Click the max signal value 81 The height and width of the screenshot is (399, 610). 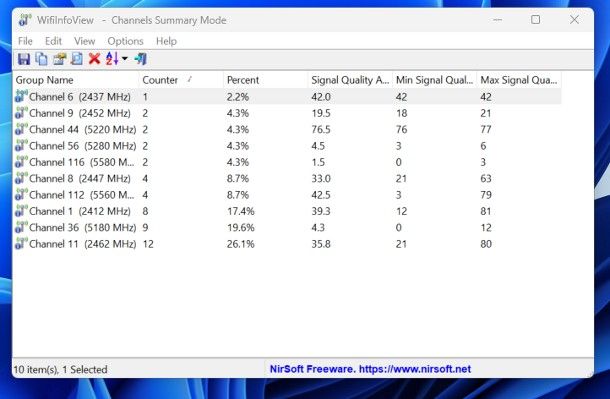[x=486, y=211]
